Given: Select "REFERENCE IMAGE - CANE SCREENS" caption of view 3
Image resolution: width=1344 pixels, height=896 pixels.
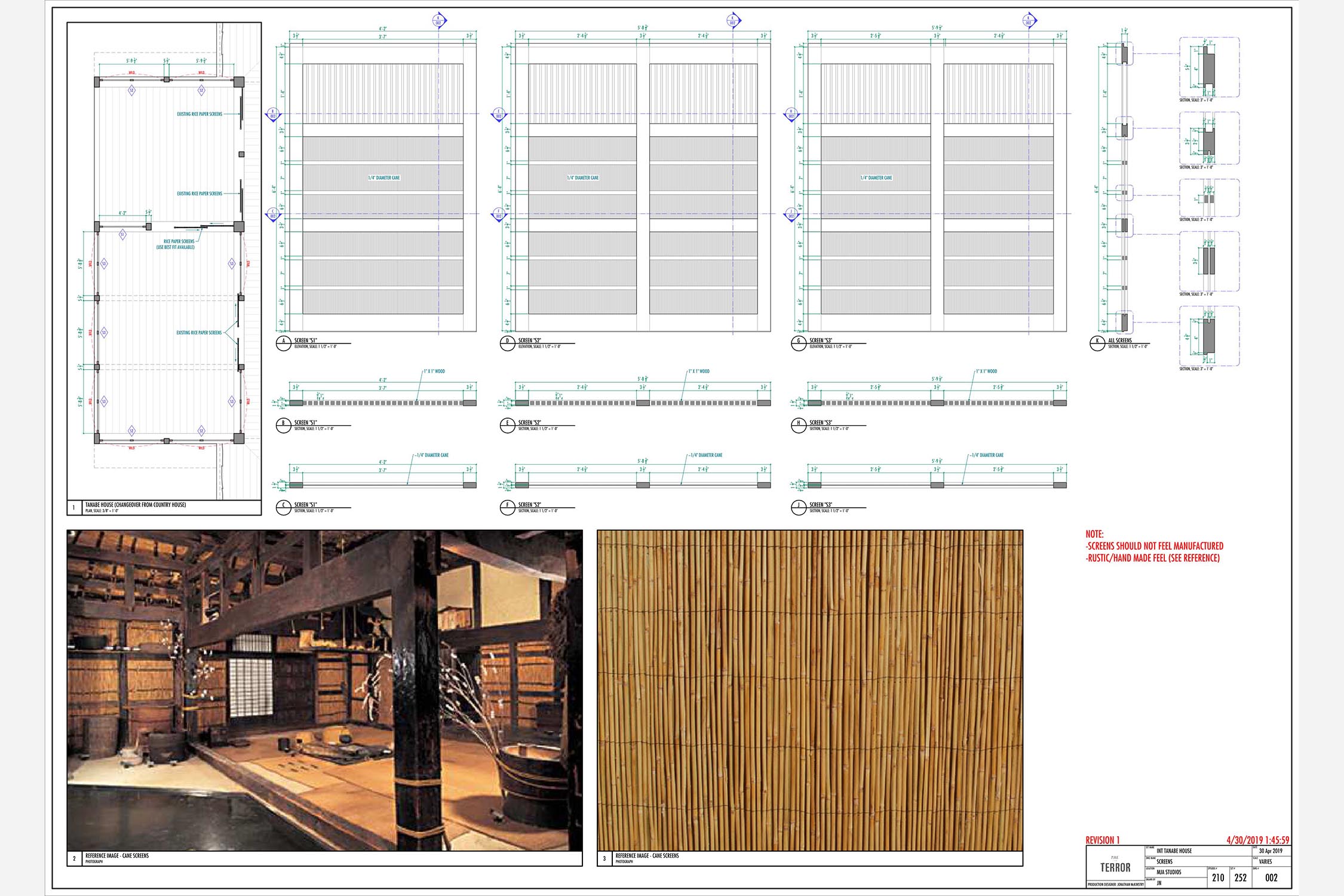Looking at the screenshot, I should 648,855.
